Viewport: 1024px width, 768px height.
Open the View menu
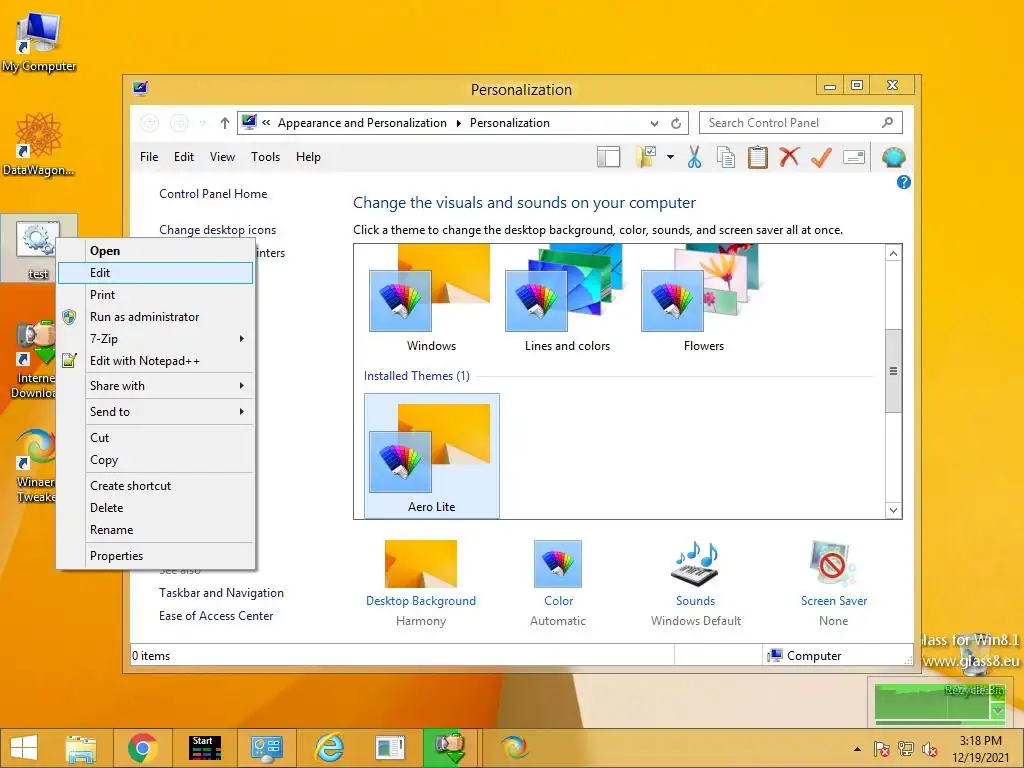tap(222, 157)
